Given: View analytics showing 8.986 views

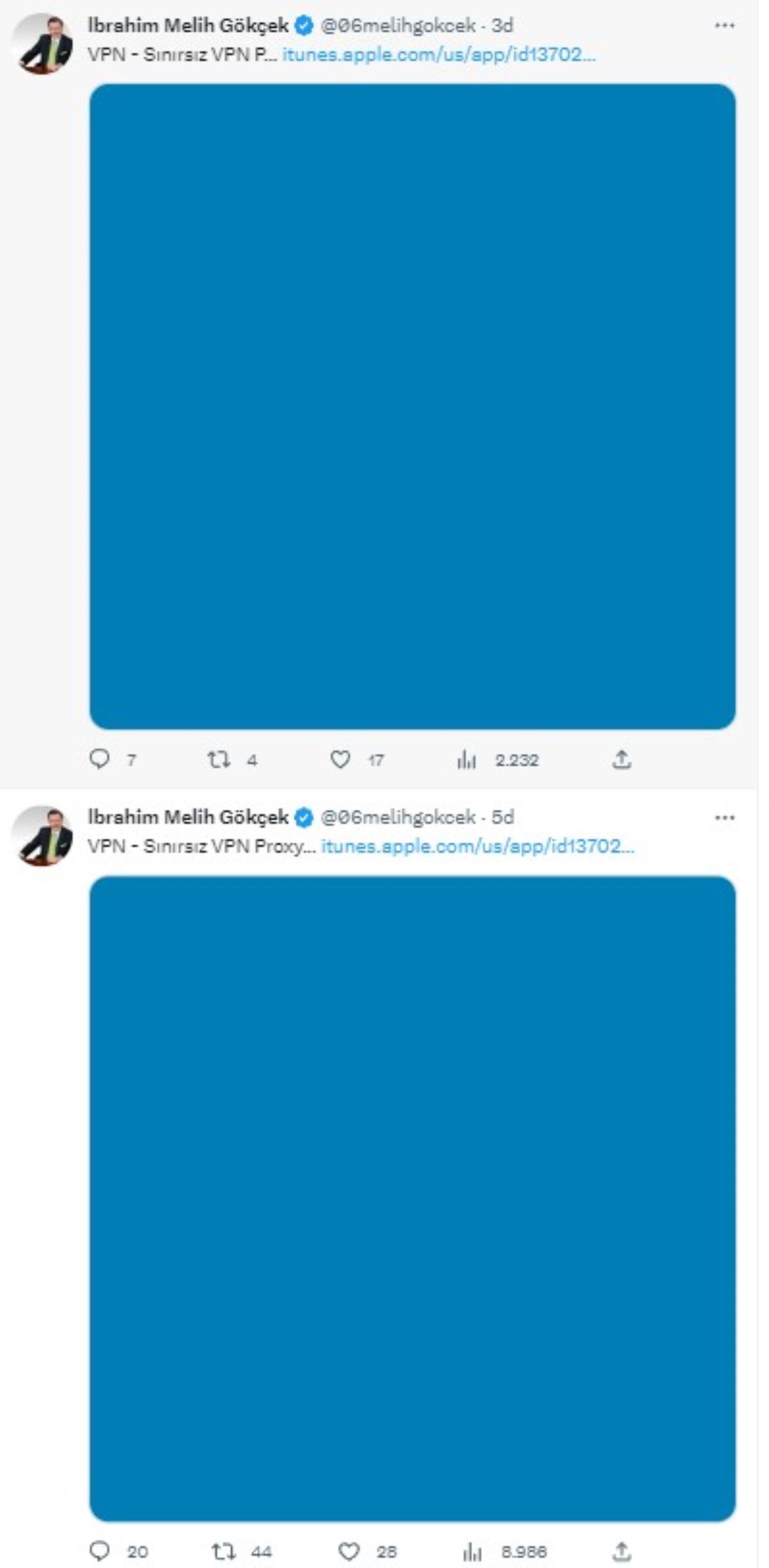Looking at the screenshot, I should click(472, 1551).
